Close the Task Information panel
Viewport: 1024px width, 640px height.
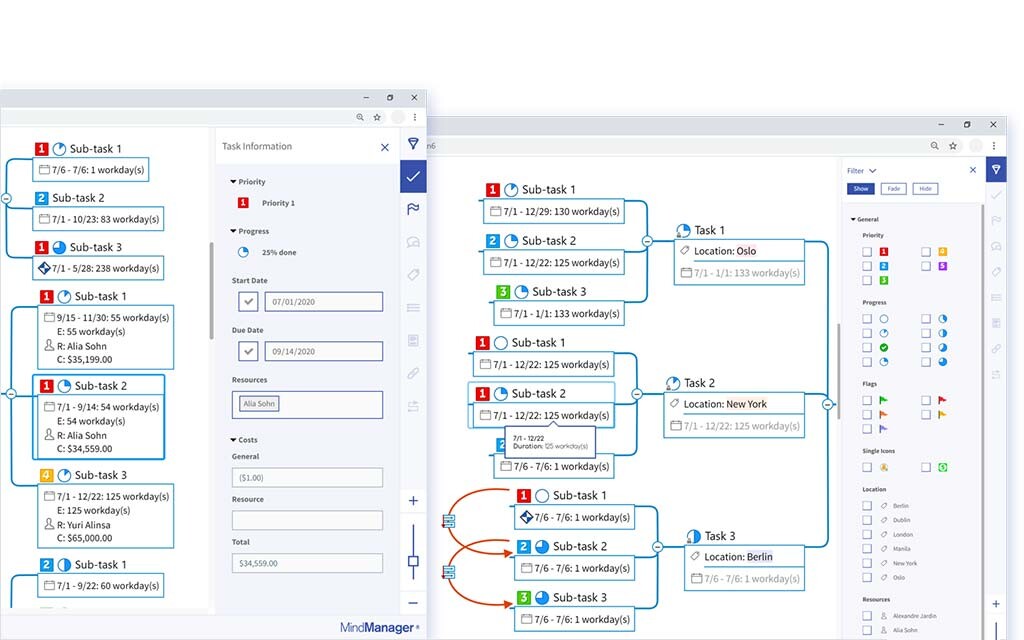(x=385, y=148)
